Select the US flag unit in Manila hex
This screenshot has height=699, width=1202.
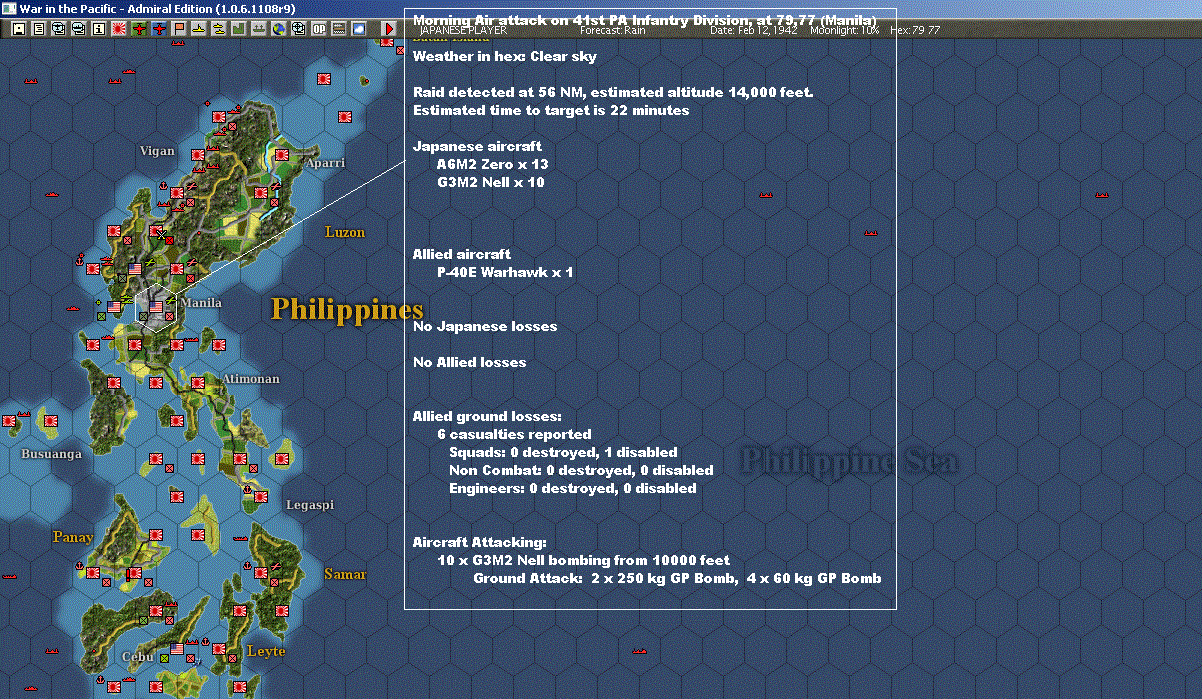coord(156,307)
